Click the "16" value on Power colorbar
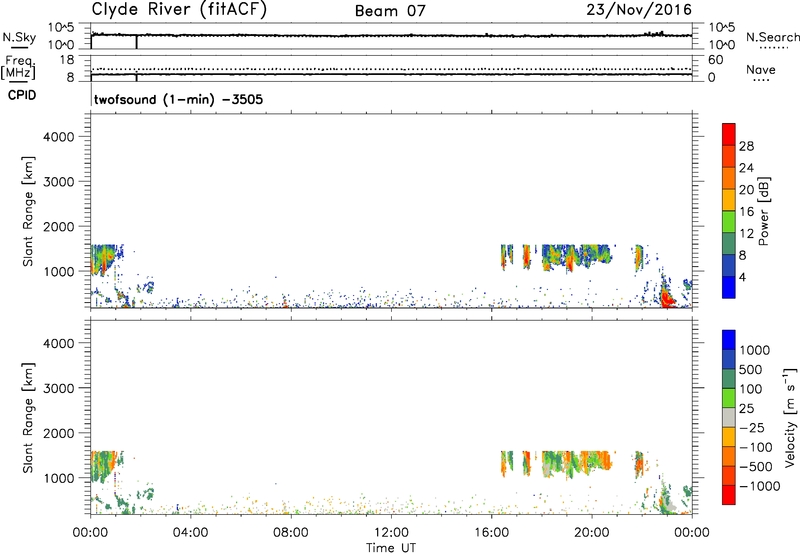 (x=746, y=212)
